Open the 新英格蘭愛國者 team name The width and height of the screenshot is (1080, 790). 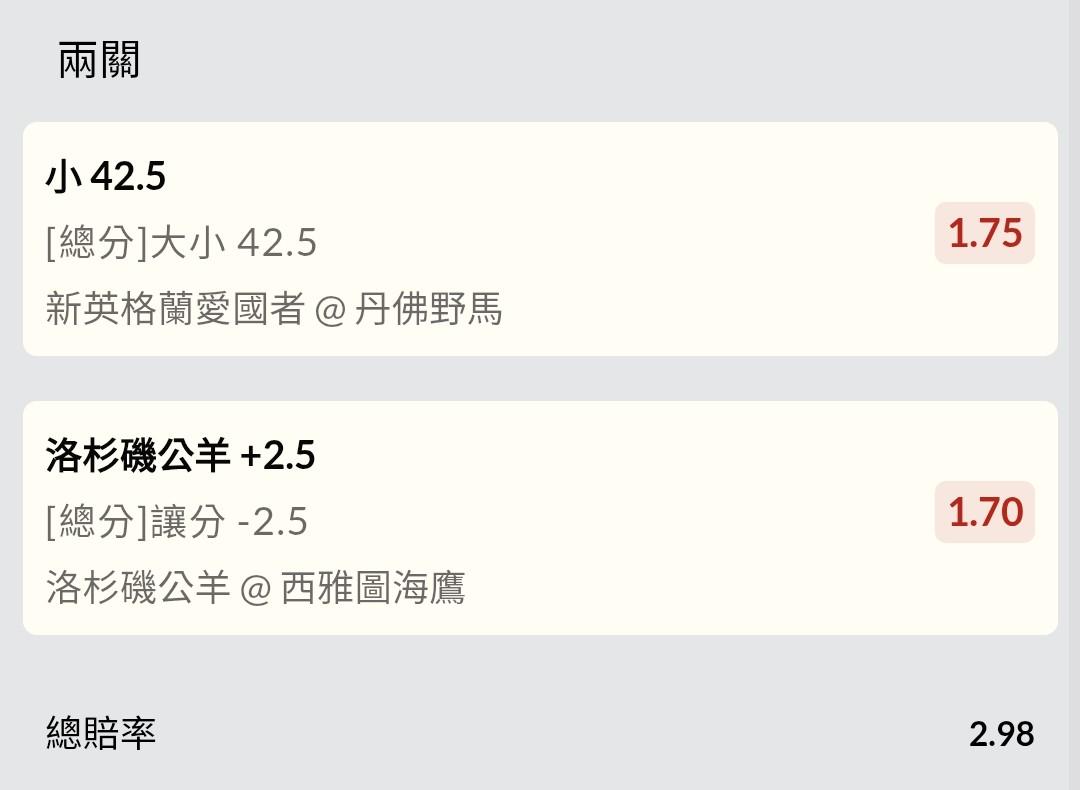tap(175, 310)
